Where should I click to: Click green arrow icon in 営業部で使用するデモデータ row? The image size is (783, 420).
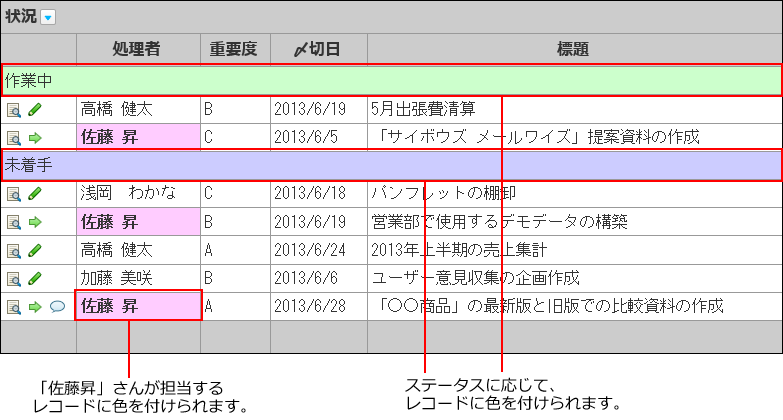tap(34, 222)
